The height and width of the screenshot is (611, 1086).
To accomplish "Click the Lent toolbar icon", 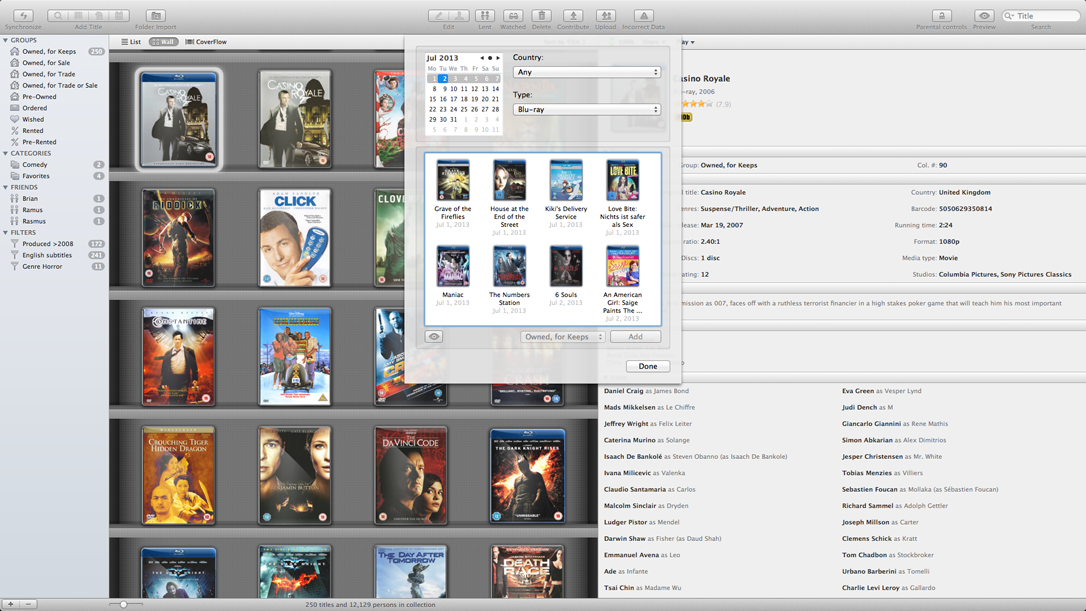I will pos(486,15).
